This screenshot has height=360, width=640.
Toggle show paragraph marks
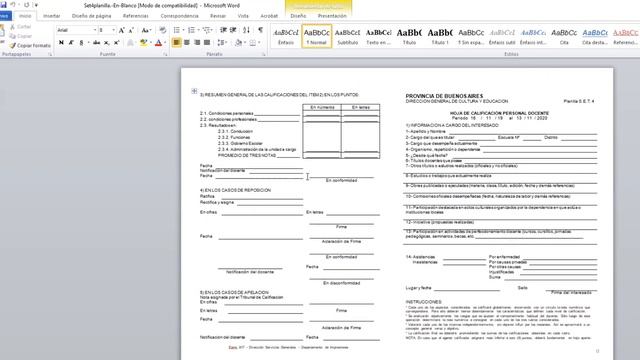(x=260, y=30)
